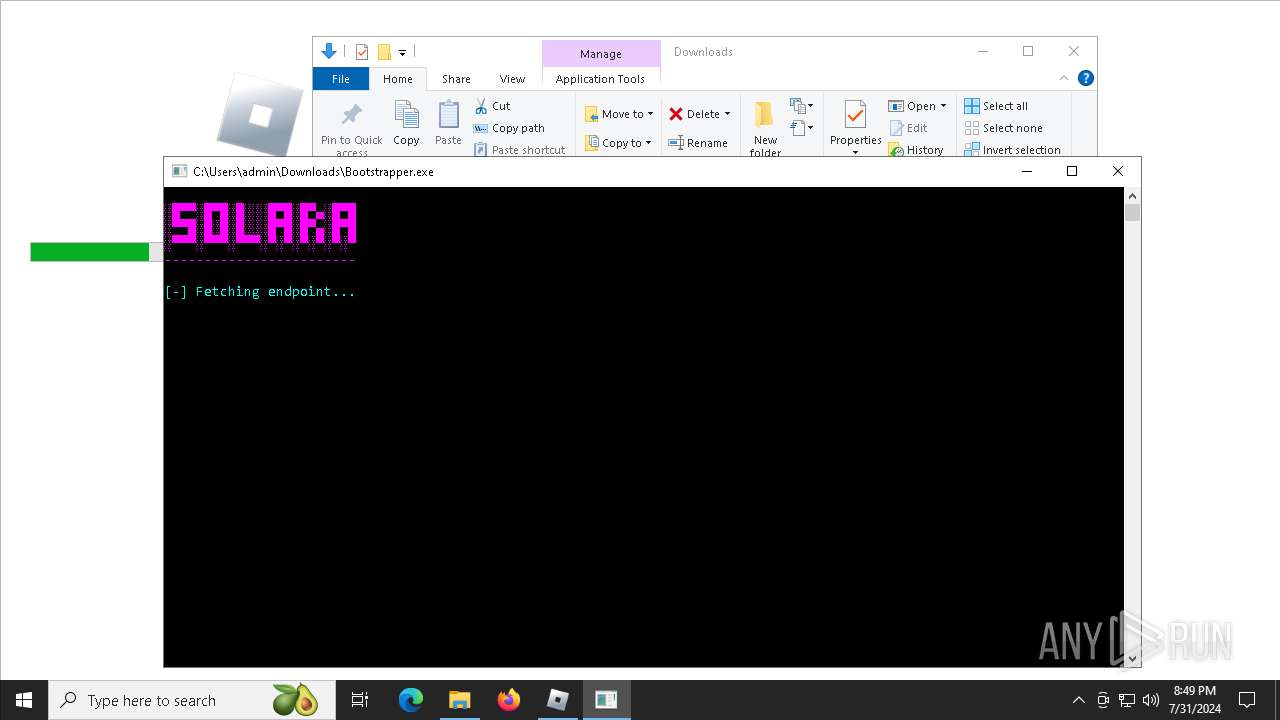Screen dimensions: 1280x720
Task: Click the Roblox logo on the desktop
Action: point(260,116)
